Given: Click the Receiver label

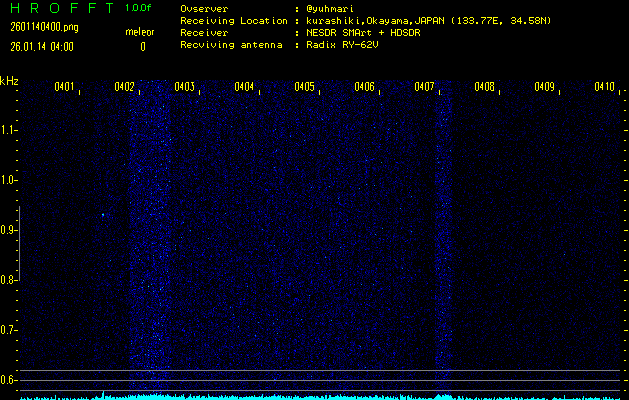Looking at the screenshot, I should [x=204, y=33].
